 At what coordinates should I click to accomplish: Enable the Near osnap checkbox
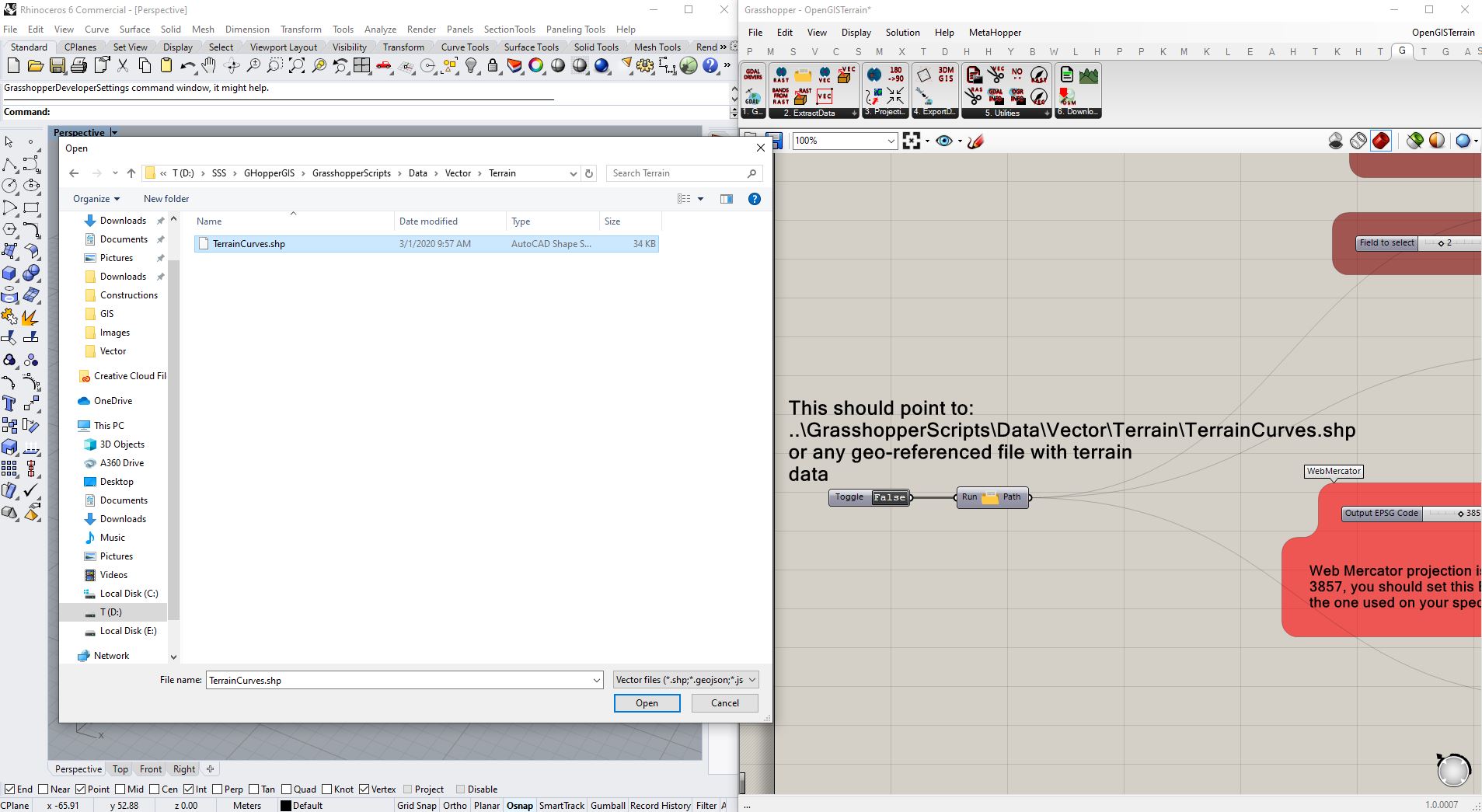tap(44, 789)
